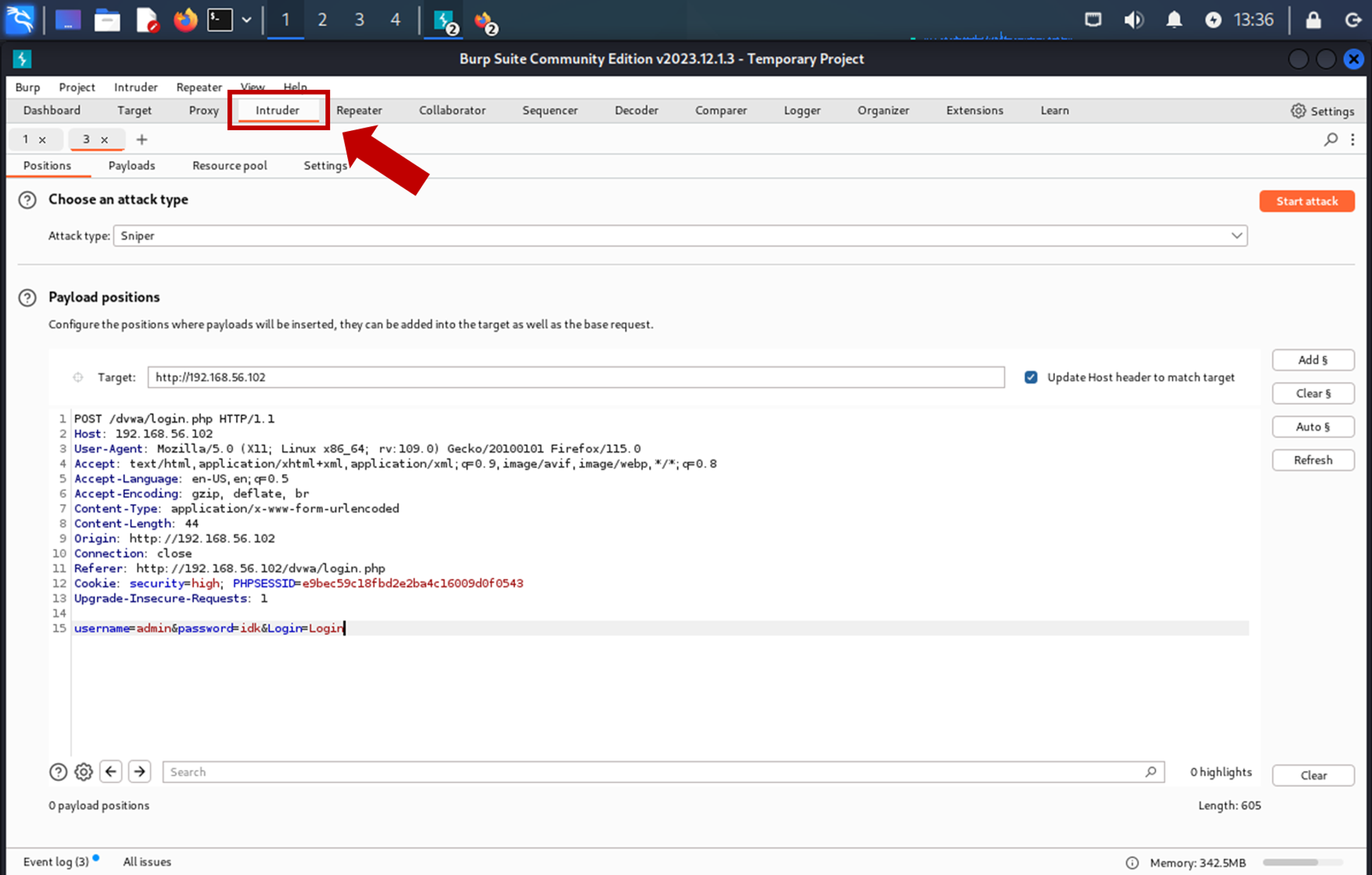This screenshot has width=1372, height=875.
Task: Go to next search match arrow
Action: 140,771
